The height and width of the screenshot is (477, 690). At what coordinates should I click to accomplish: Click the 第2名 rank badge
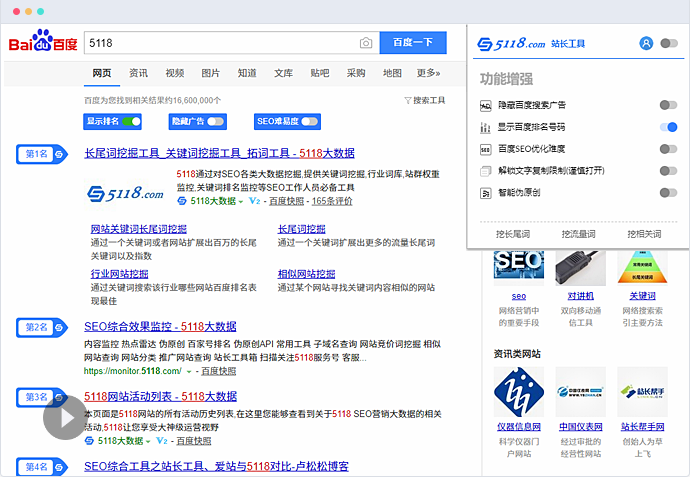[41, 327]
